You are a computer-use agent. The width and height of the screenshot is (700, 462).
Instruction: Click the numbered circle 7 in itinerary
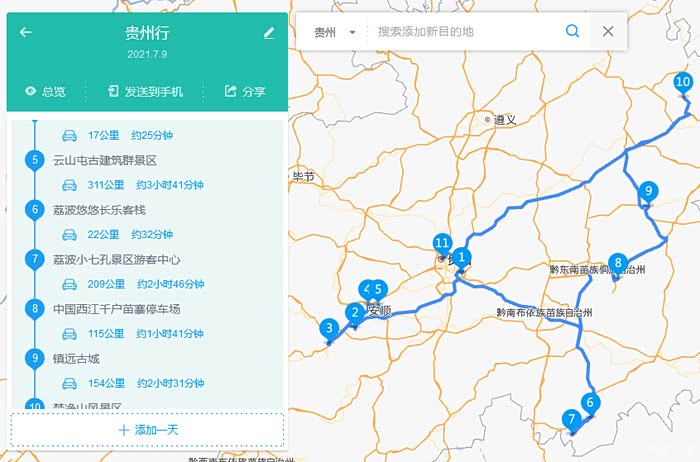click(35, 259)
